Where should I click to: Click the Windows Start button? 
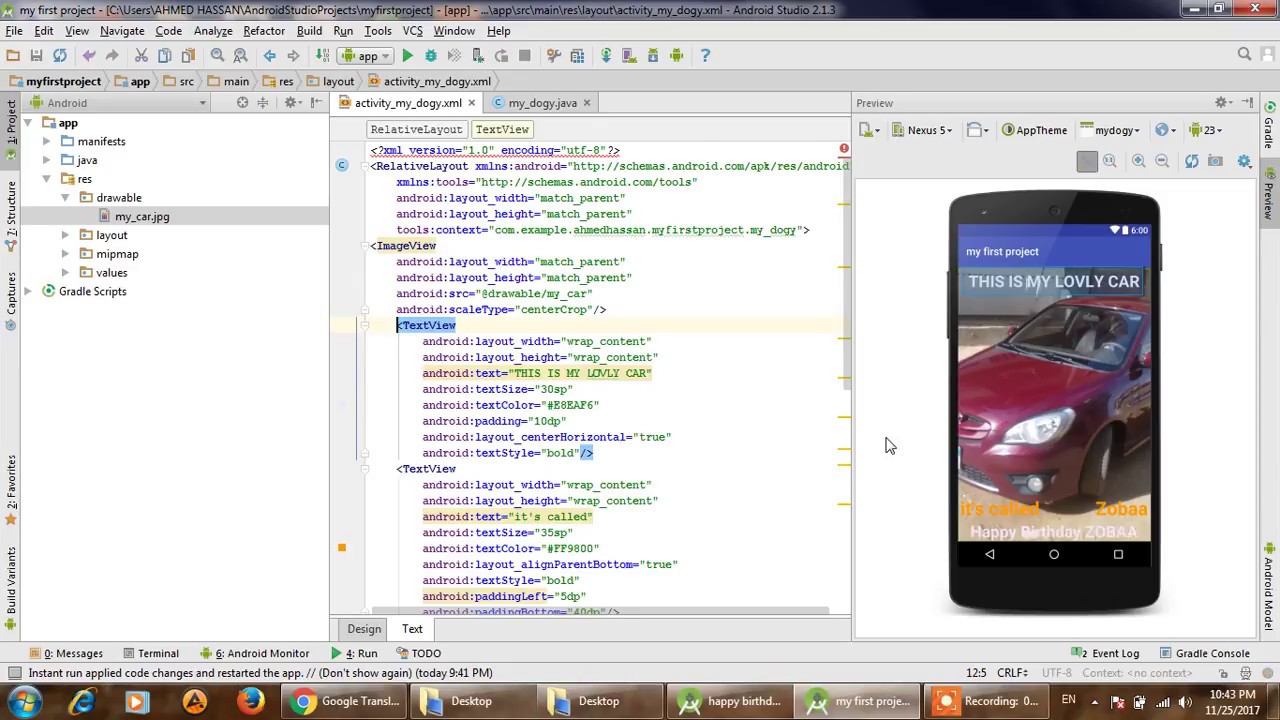tap(25, 702)
